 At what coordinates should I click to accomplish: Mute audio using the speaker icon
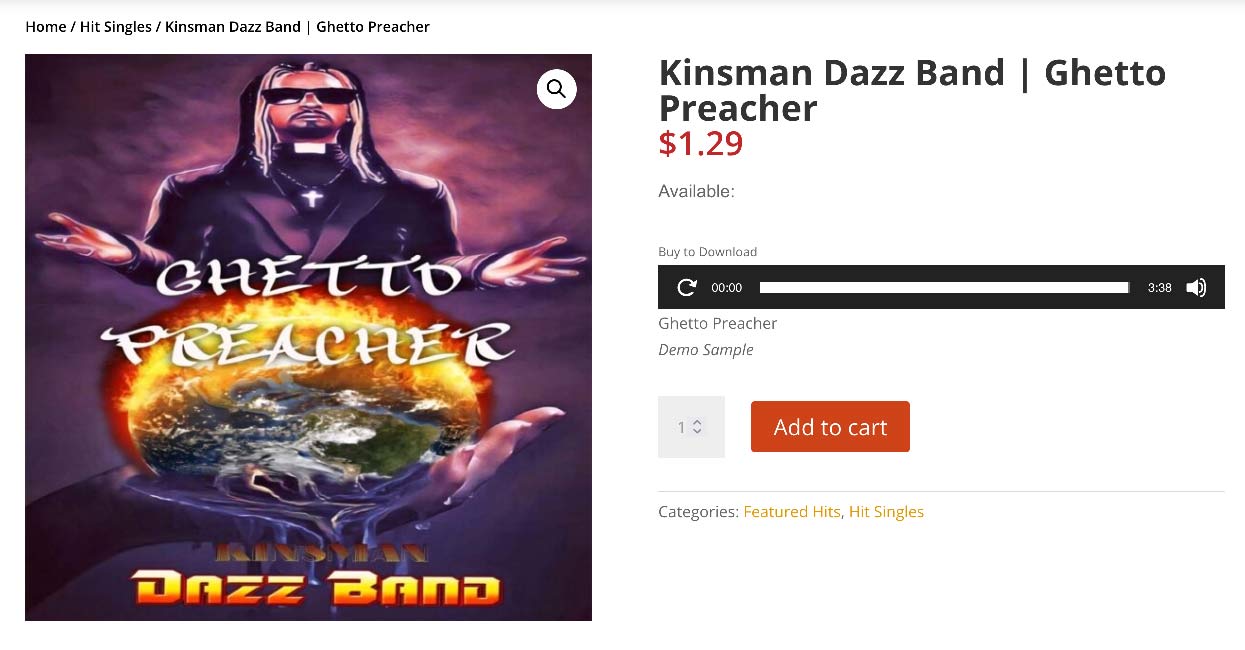click(x=1196, y=288)
